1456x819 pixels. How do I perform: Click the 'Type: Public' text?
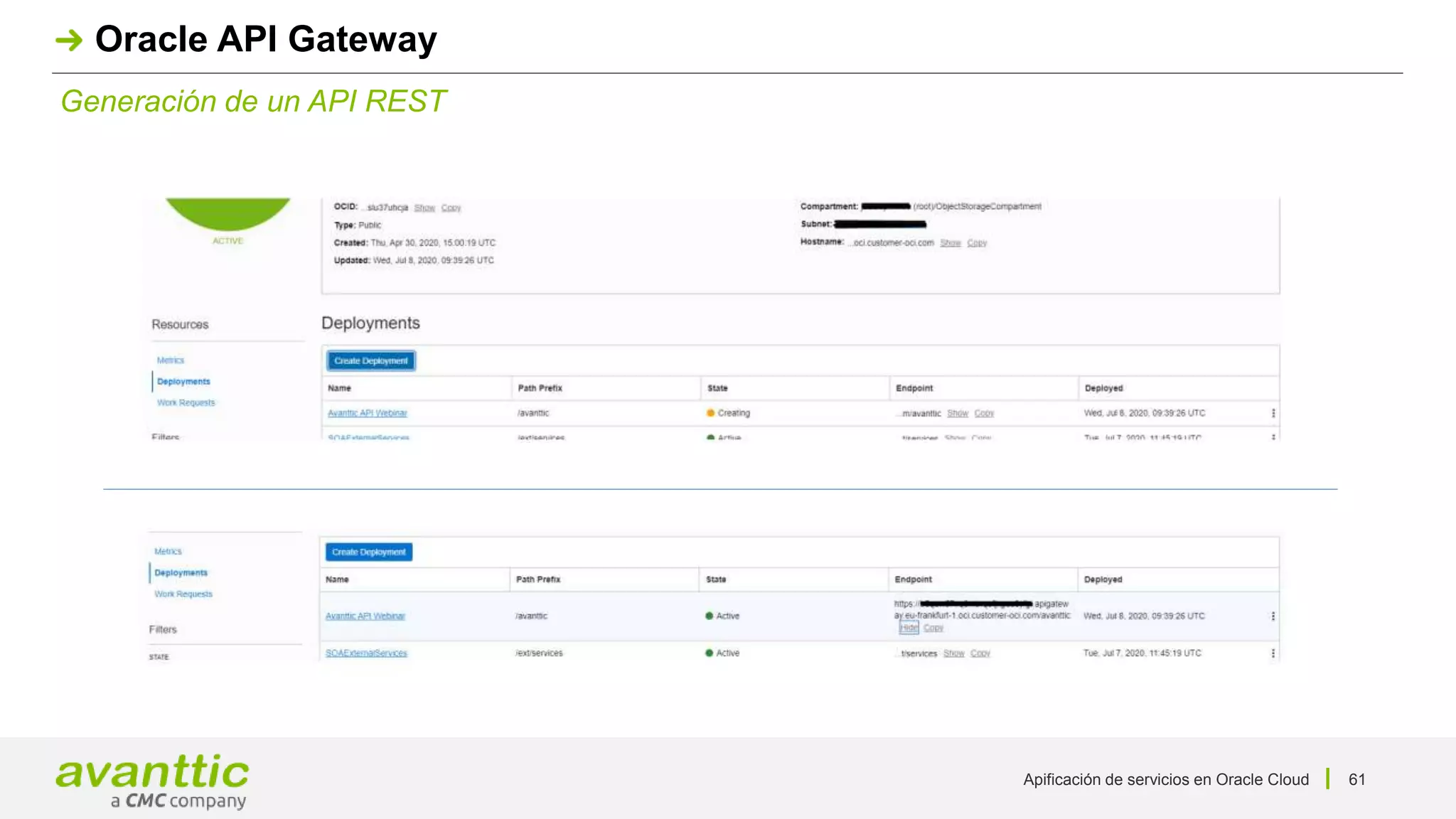(x=358, y=225)
